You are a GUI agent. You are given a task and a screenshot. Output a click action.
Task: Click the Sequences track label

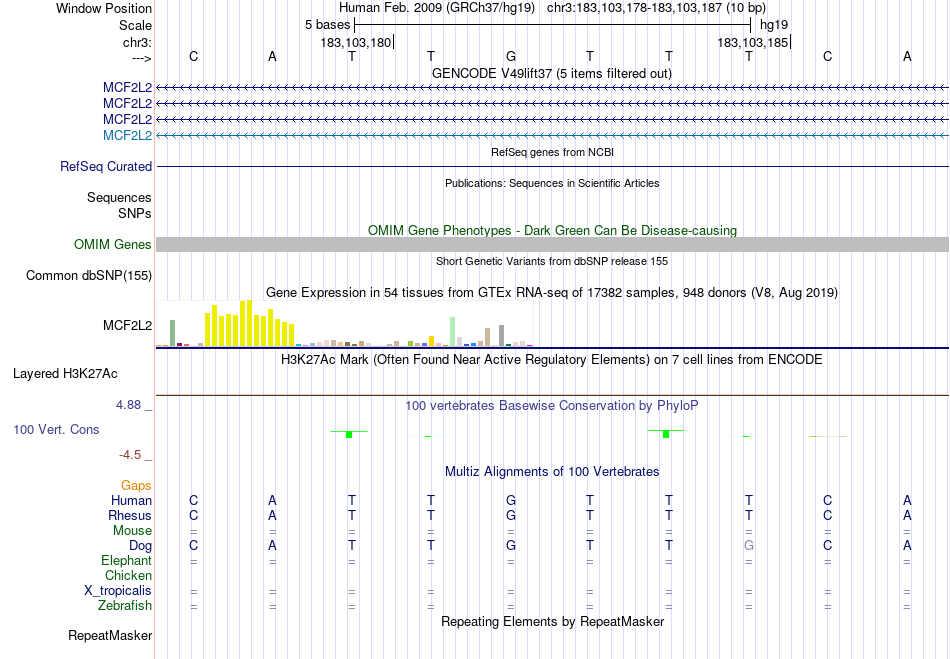(119, 197)
